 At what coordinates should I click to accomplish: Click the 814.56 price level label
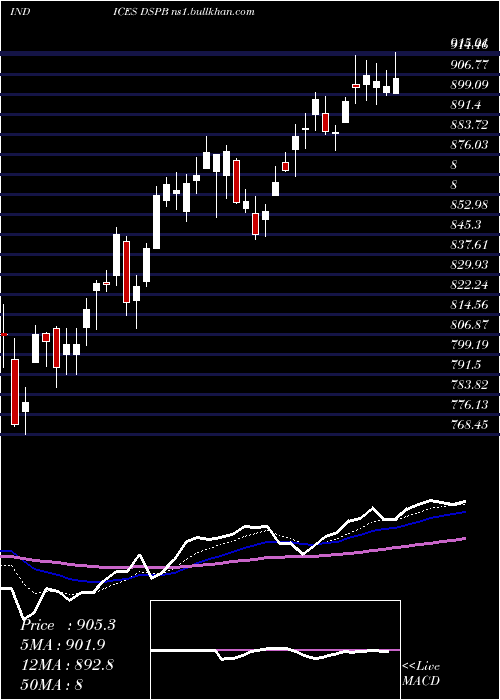(x=469, y=304)
